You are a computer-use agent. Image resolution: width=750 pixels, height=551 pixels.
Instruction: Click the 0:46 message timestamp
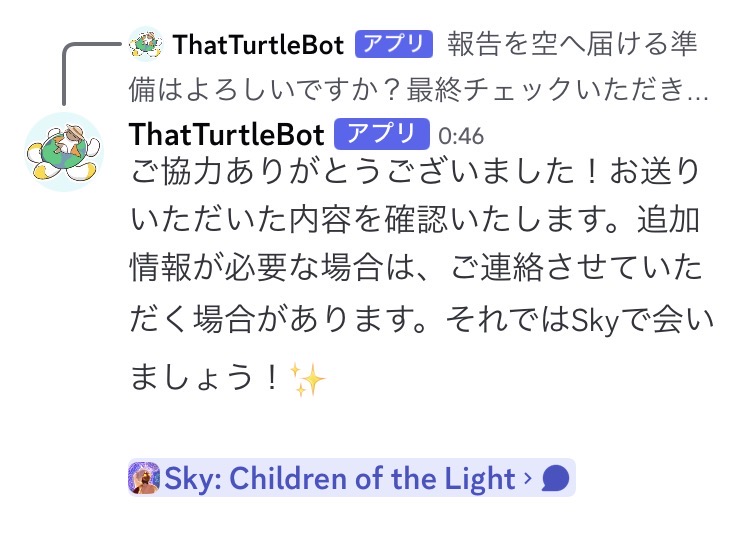point(461,136)
